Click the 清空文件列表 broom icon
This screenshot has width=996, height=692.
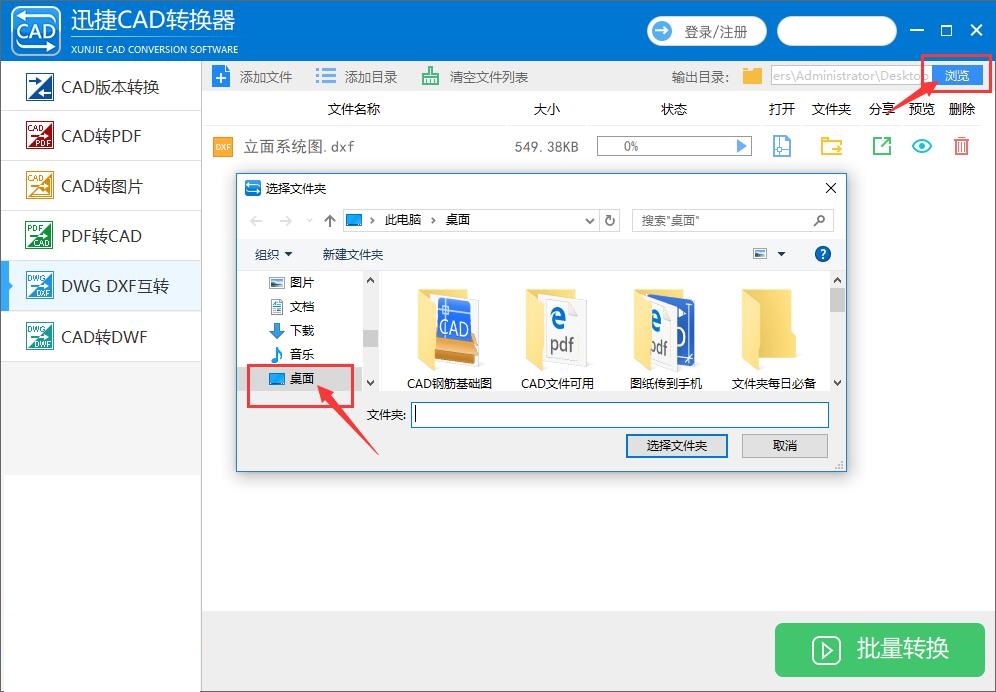pos(431,77)
